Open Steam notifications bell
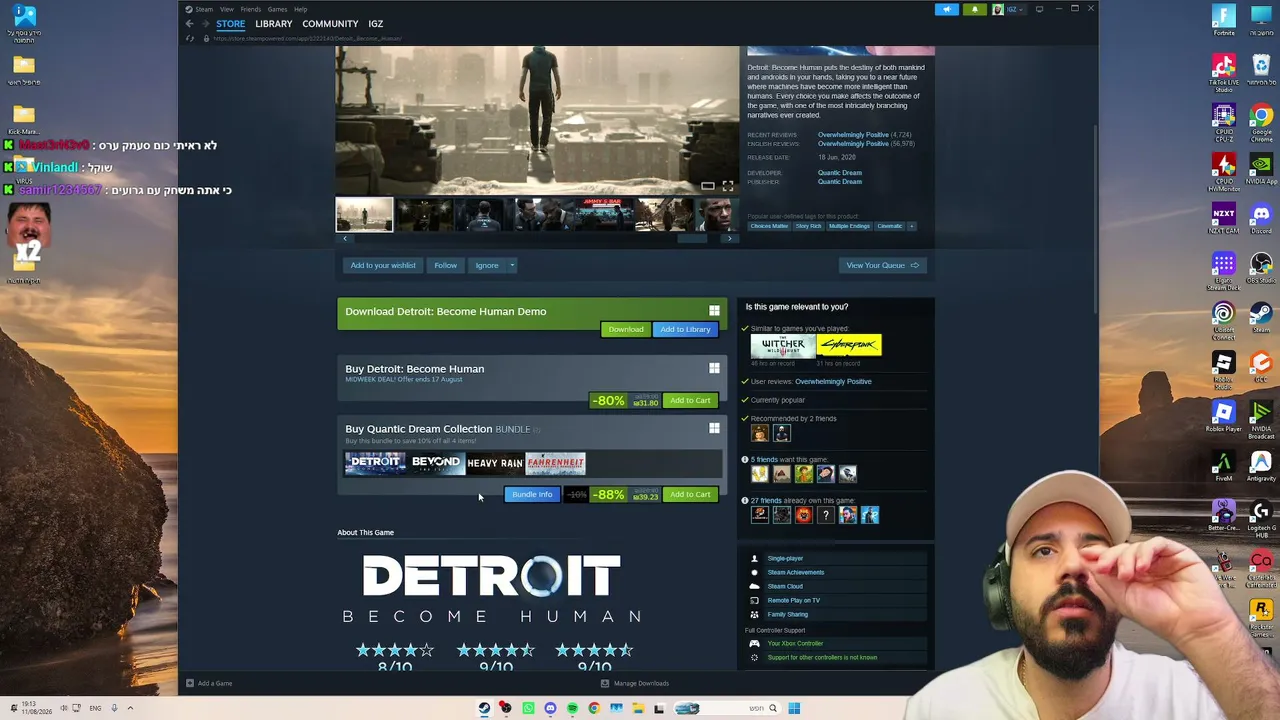Viewport: 1280px width, 720px height. 974,10
